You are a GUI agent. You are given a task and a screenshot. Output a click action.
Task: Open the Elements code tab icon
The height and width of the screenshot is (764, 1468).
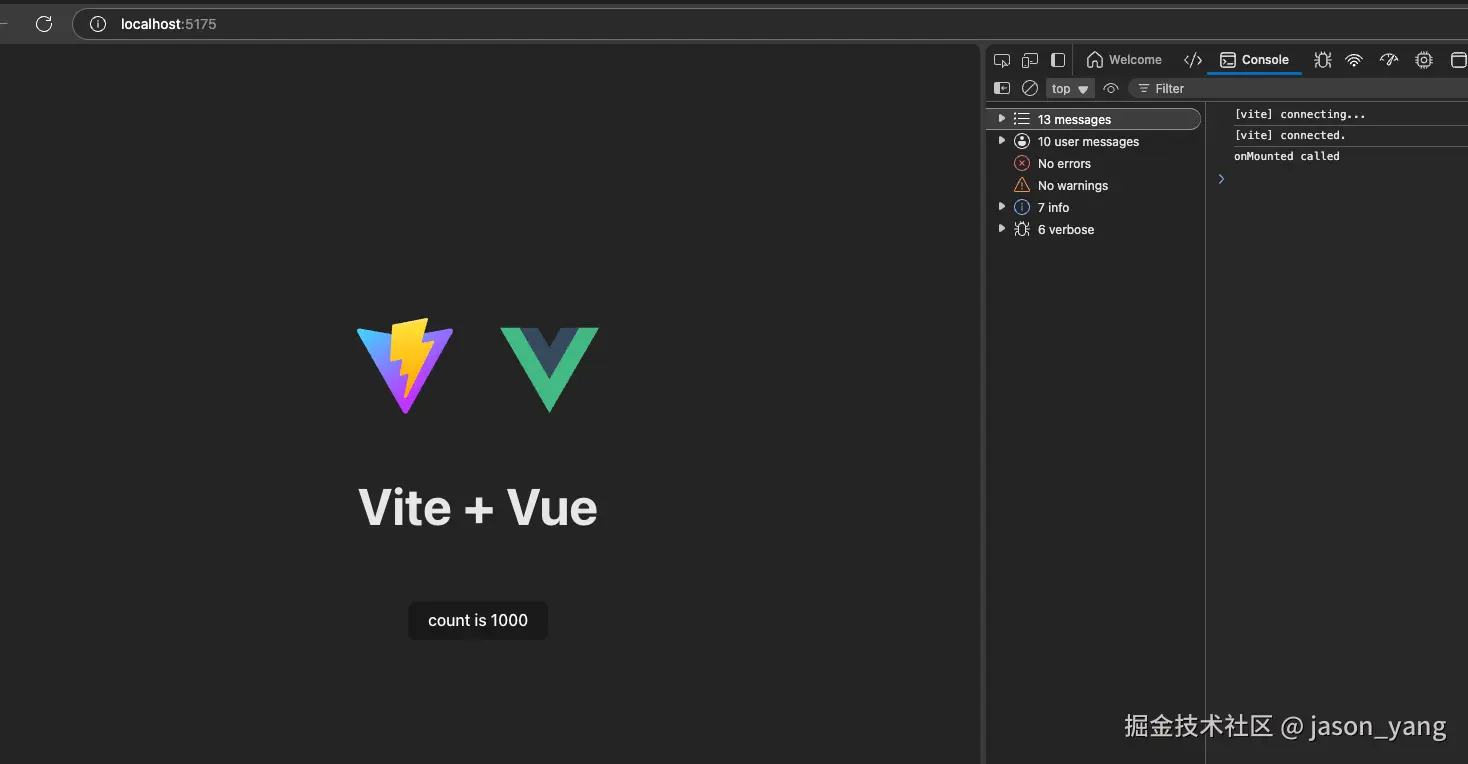pyautogui.click(x=1192, y=60)
